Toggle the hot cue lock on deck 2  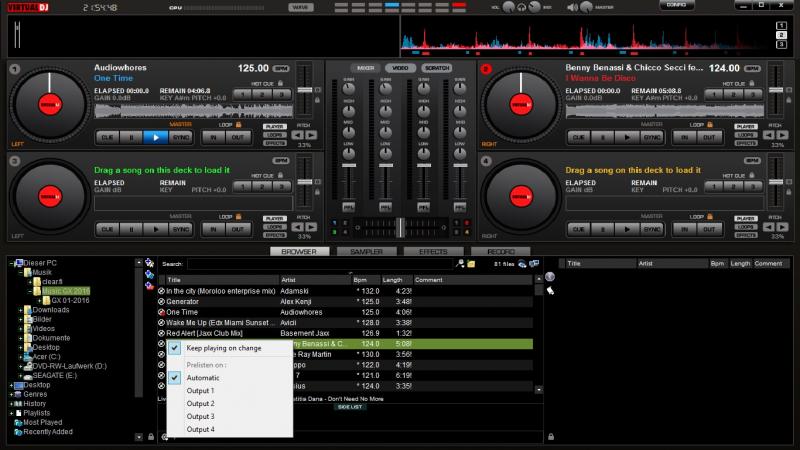[x=752, y=83]
